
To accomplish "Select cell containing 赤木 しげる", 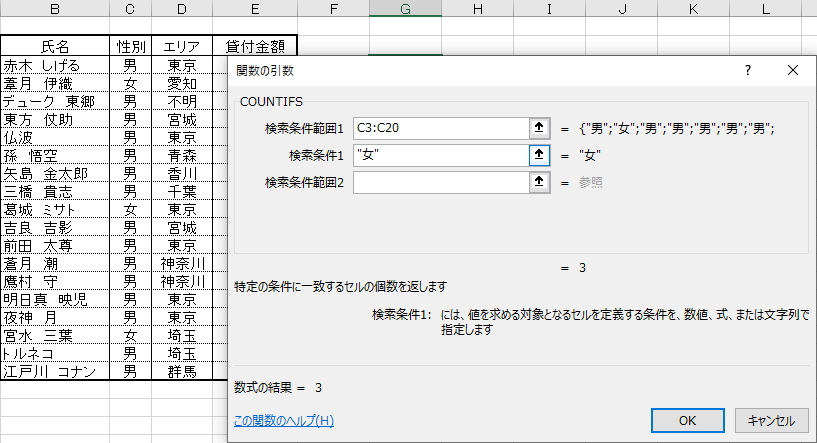I will point(55,65).
